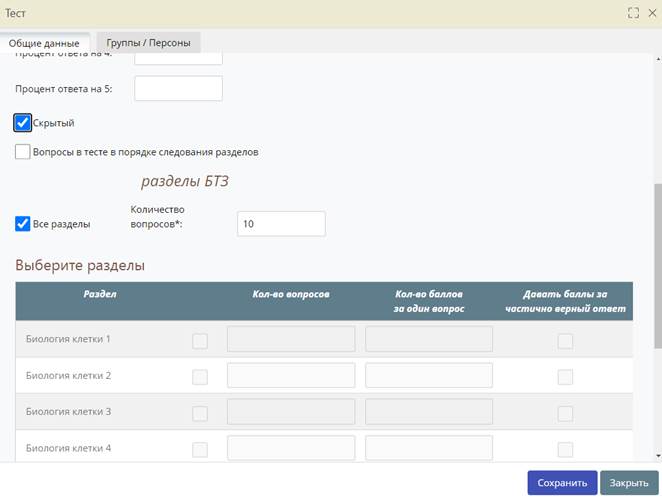This screenshot has width=662, height=502.
Task: Click points per question field for Биология клетки 2
Action: pyautogui.click(x=429, y=376)
